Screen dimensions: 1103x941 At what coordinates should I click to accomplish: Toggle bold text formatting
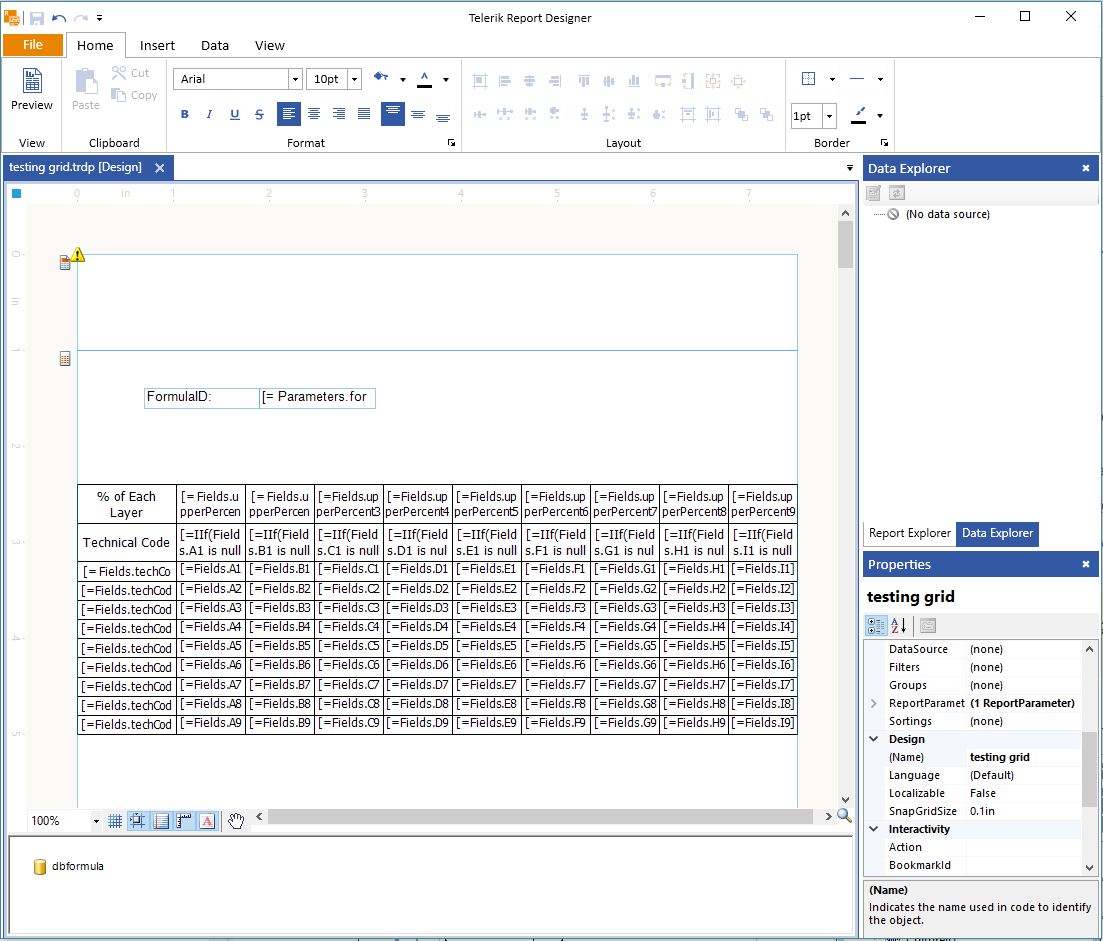(x=185, y=114)
